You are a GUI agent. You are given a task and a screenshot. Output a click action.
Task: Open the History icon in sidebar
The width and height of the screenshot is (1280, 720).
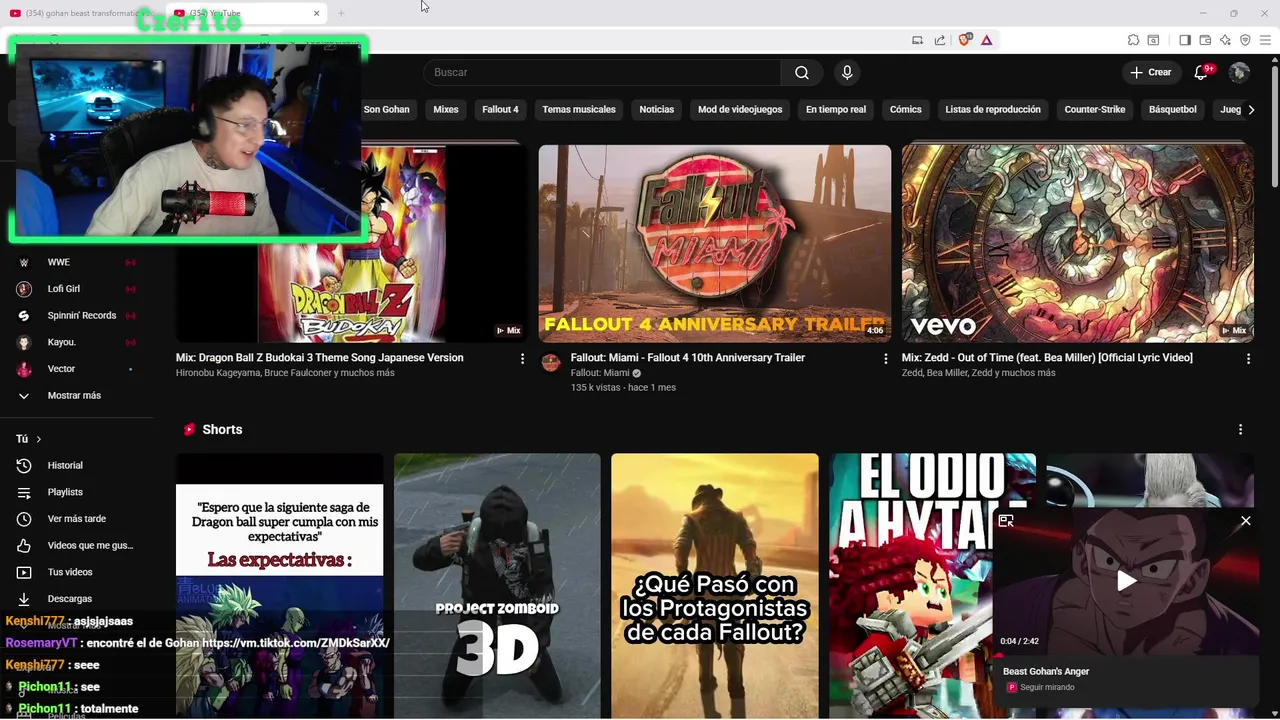(24, 465)
